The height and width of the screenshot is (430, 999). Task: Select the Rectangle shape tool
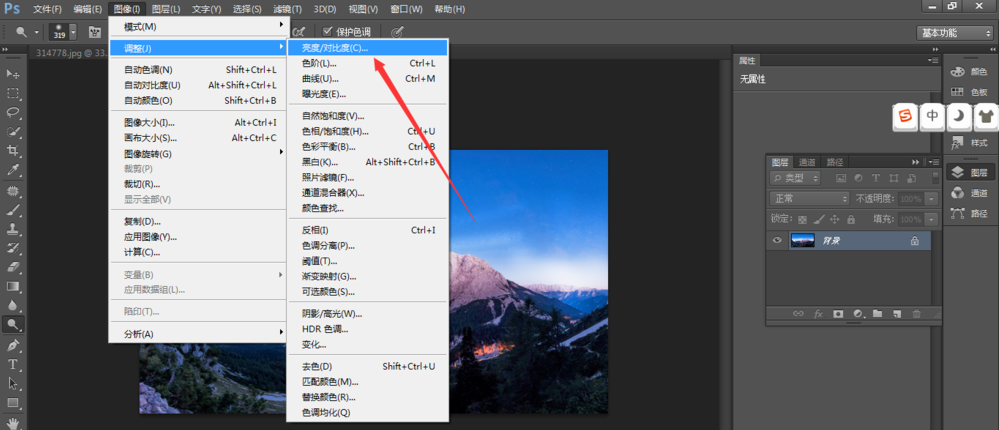tap(13, 403)
